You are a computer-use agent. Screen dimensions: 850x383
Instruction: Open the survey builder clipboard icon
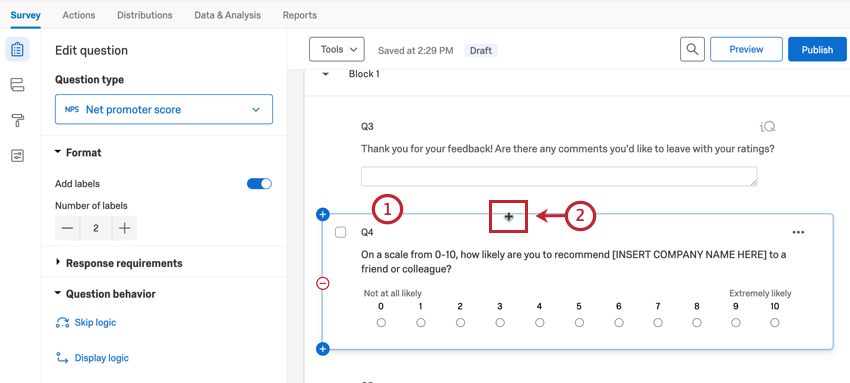[17, 49]
